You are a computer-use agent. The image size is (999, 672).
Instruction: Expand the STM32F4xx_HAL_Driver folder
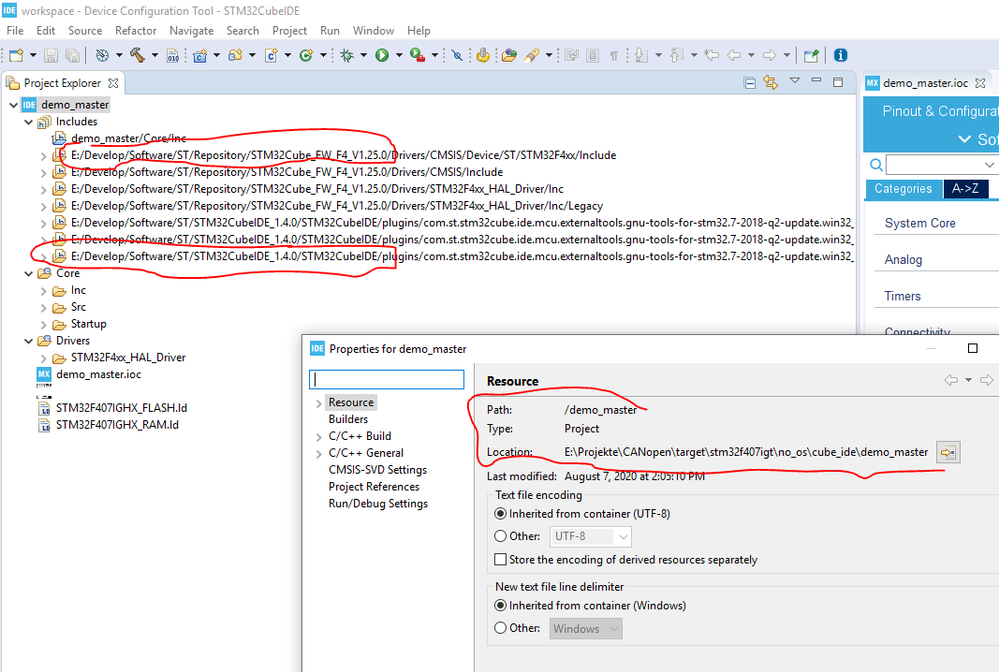point(43,359)
